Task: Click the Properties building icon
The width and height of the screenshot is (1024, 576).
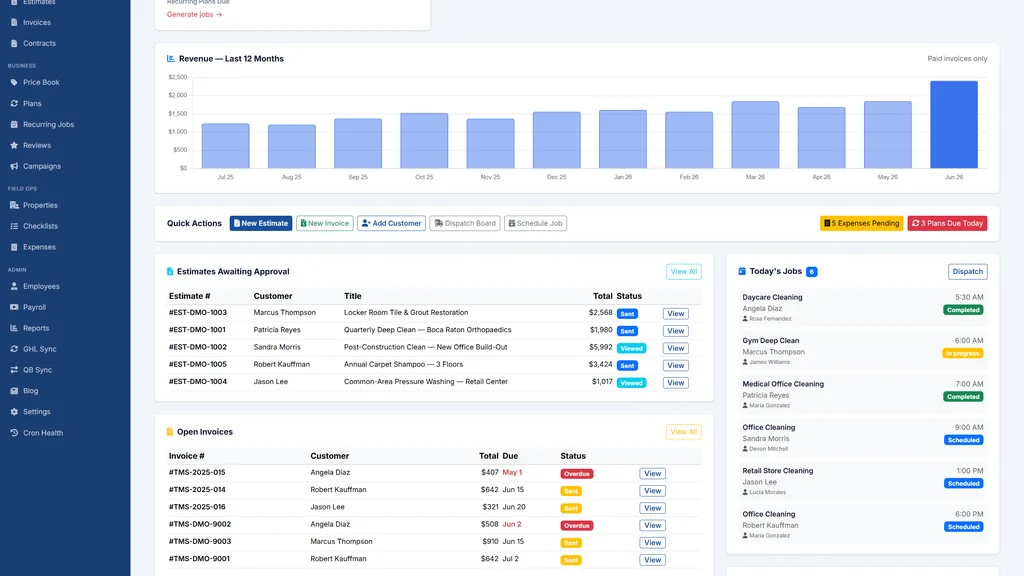Action: [x=14, y=205]
